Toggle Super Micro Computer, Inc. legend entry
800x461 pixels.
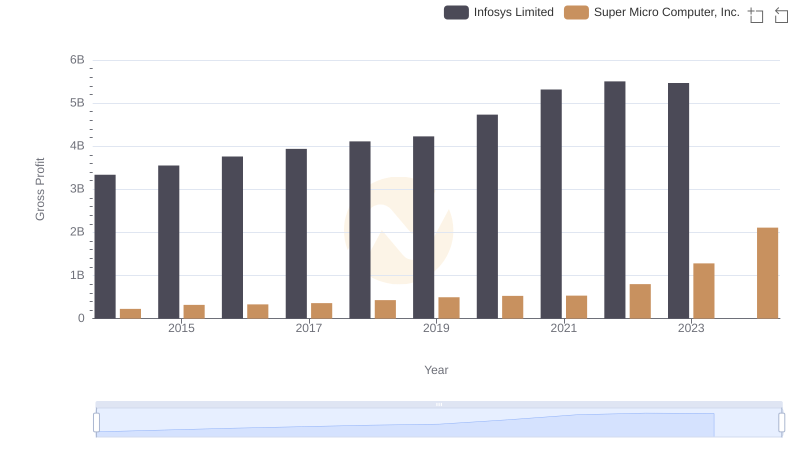652,12
